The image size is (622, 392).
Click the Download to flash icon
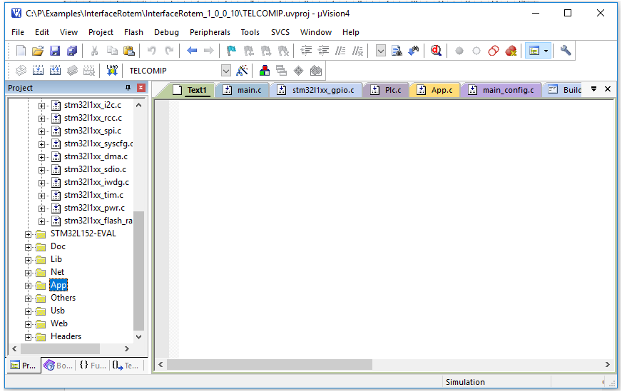(x=112, y=71)
